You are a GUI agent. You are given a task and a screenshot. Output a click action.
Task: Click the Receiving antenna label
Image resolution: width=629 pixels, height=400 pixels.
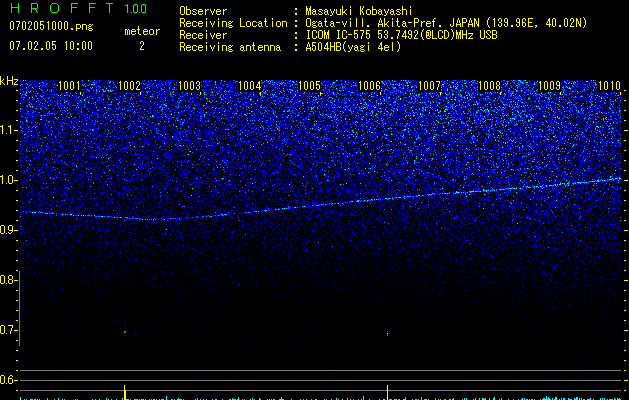coord(230,47)
